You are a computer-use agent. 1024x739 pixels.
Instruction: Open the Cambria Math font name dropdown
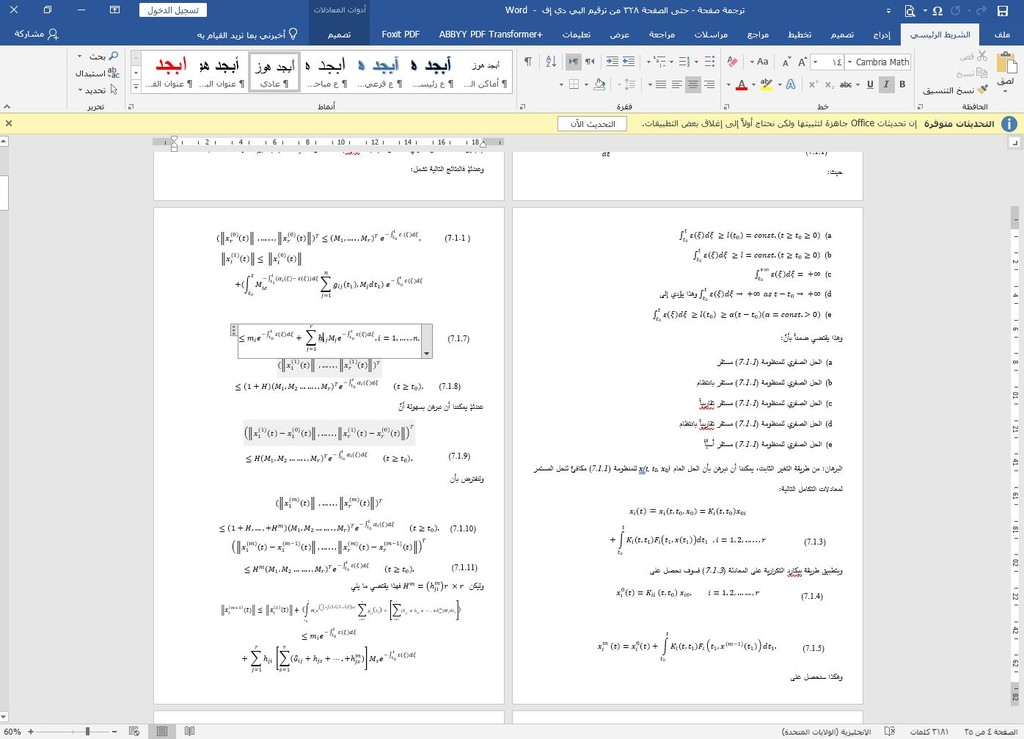(x=850, y=63)
